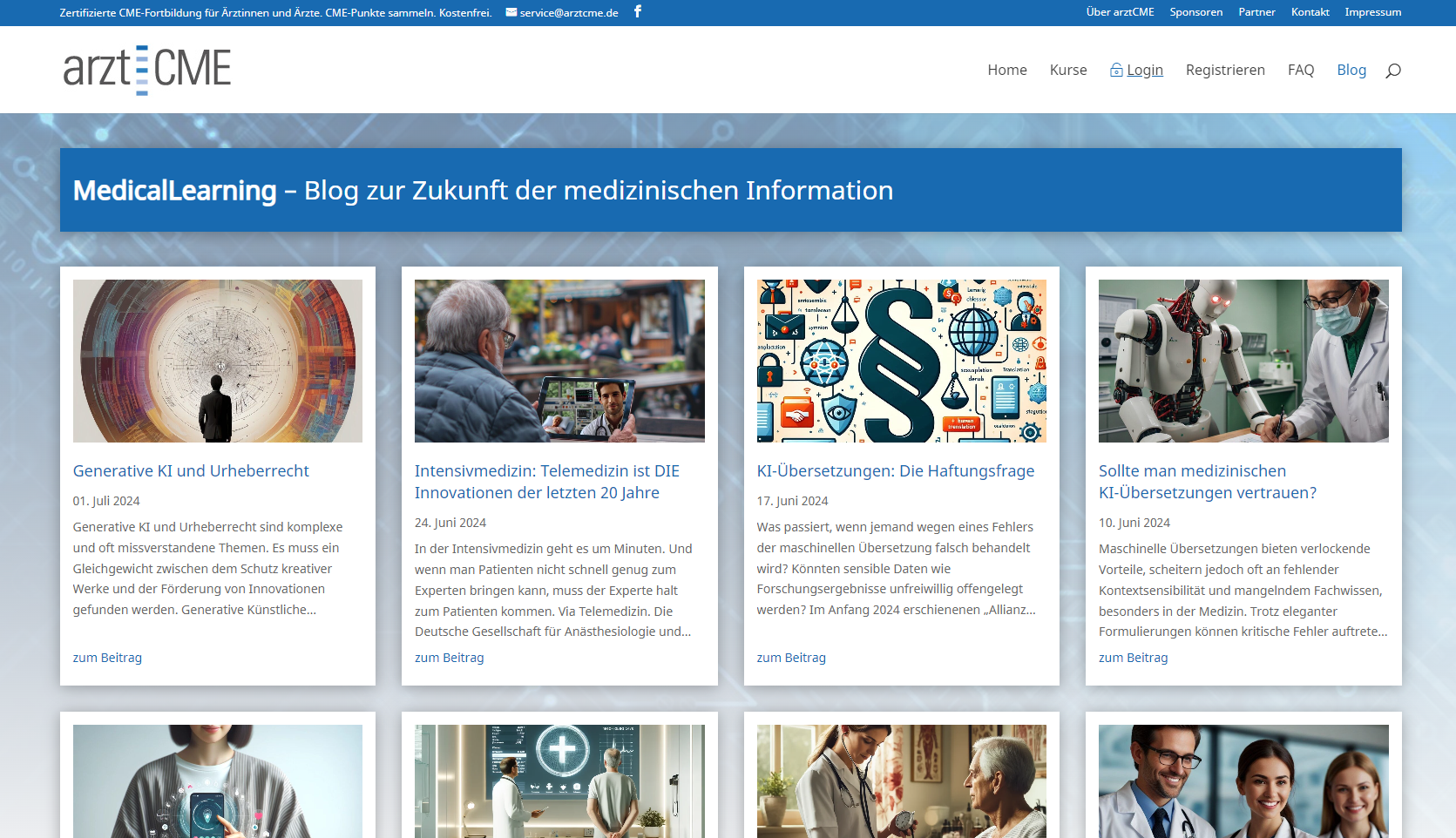Click the envelope icon beside service email
Image resolution: width=1456 pixels, height=838 pixels.
pyautogui.click(x=511, y=12)
